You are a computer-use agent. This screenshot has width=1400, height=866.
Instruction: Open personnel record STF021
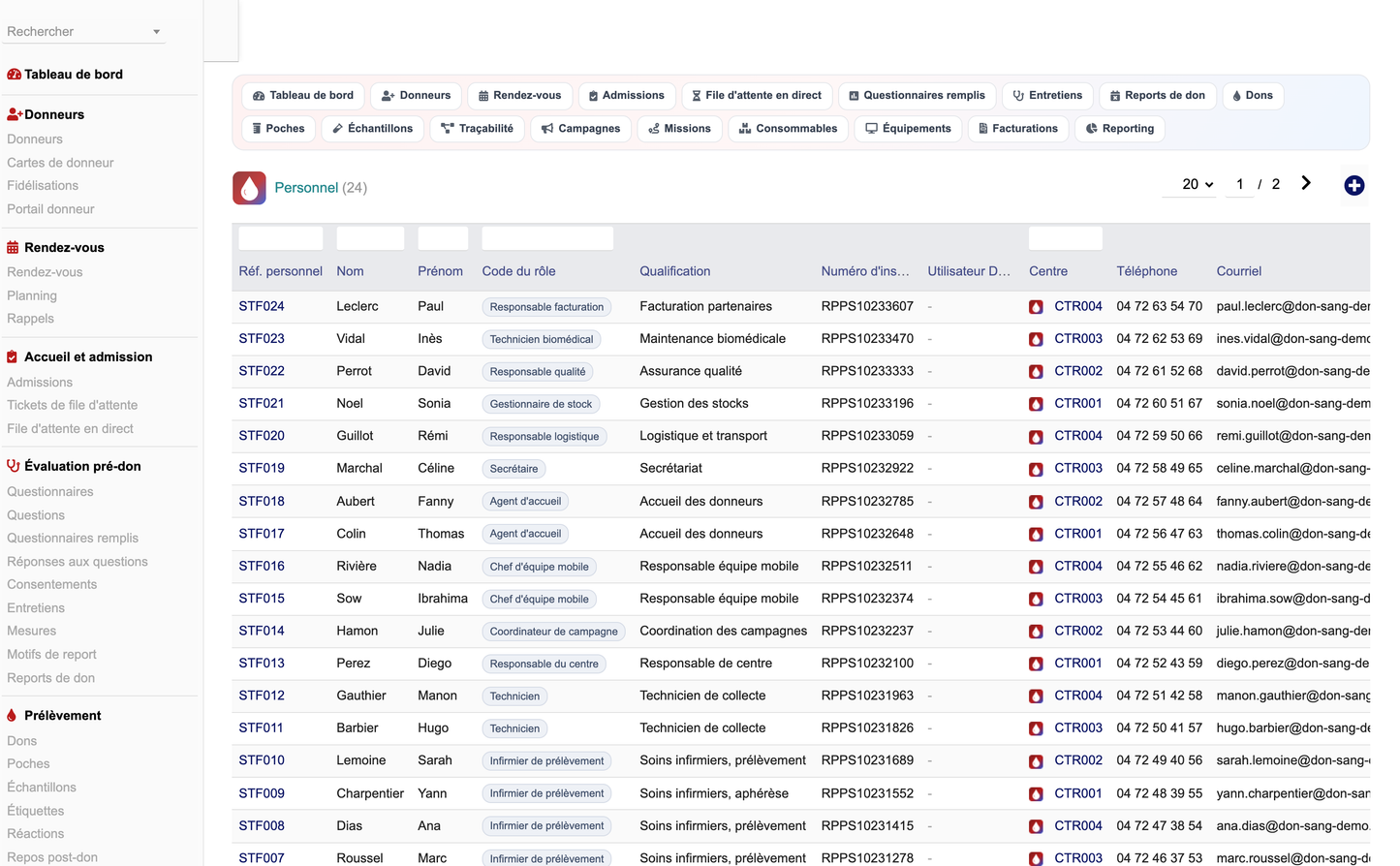[262, 403]
